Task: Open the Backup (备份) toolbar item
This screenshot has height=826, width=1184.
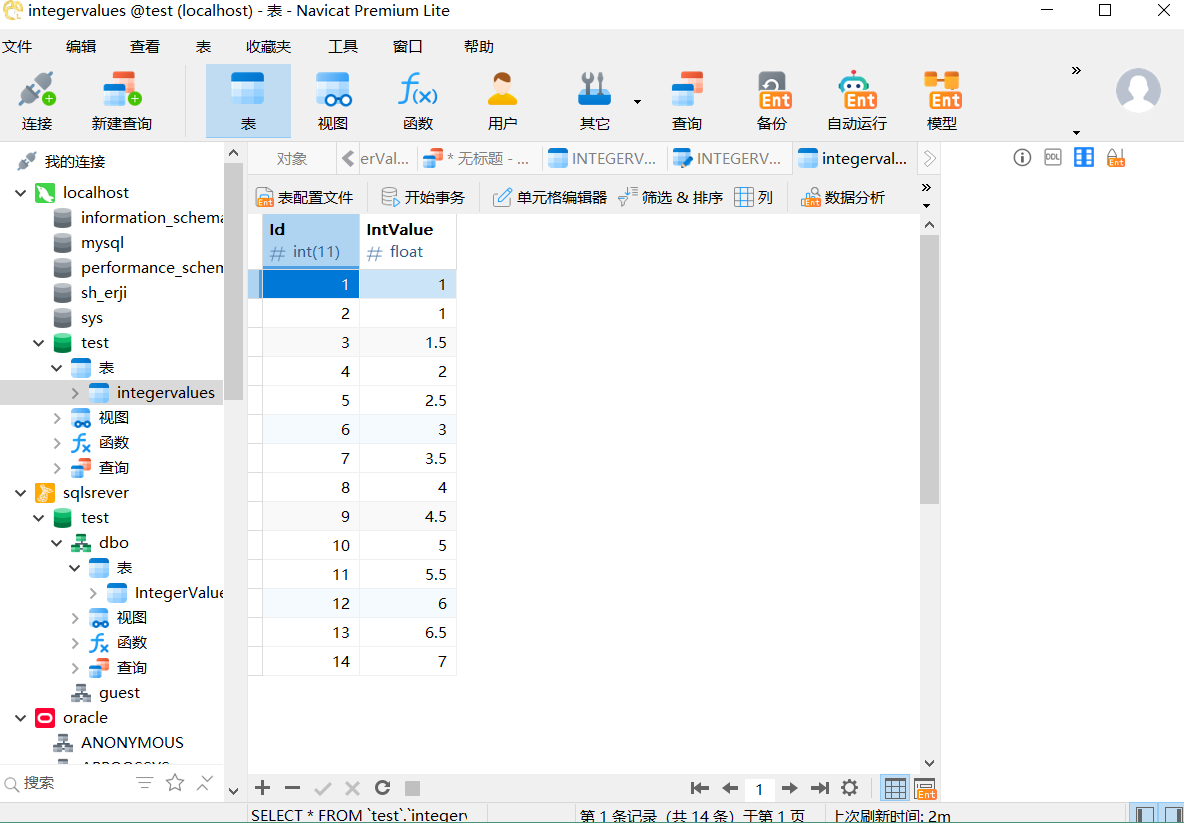Action: (x=772, y=101)
